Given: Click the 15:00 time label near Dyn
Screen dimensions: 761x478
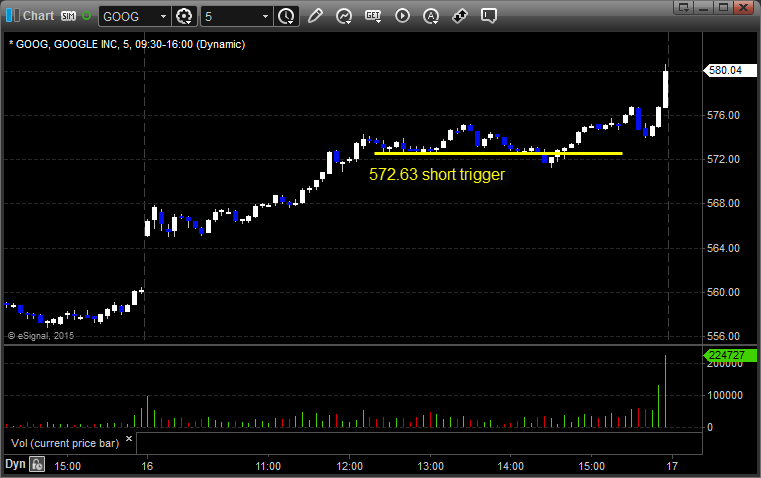Looking at the screenshot, I should (x=67, y=466).
